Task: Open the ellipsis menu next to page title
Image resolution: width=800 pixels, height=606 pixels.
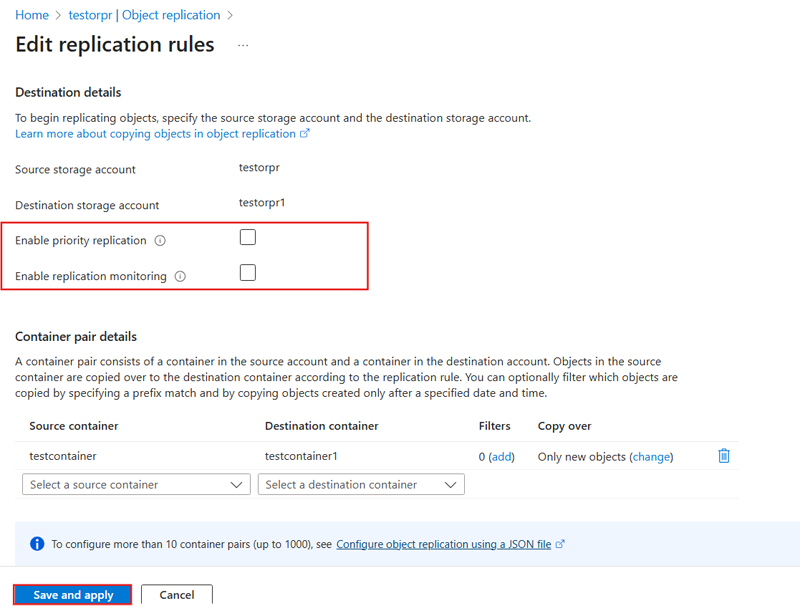Action: pyautogui.click(x=243, y=46)
